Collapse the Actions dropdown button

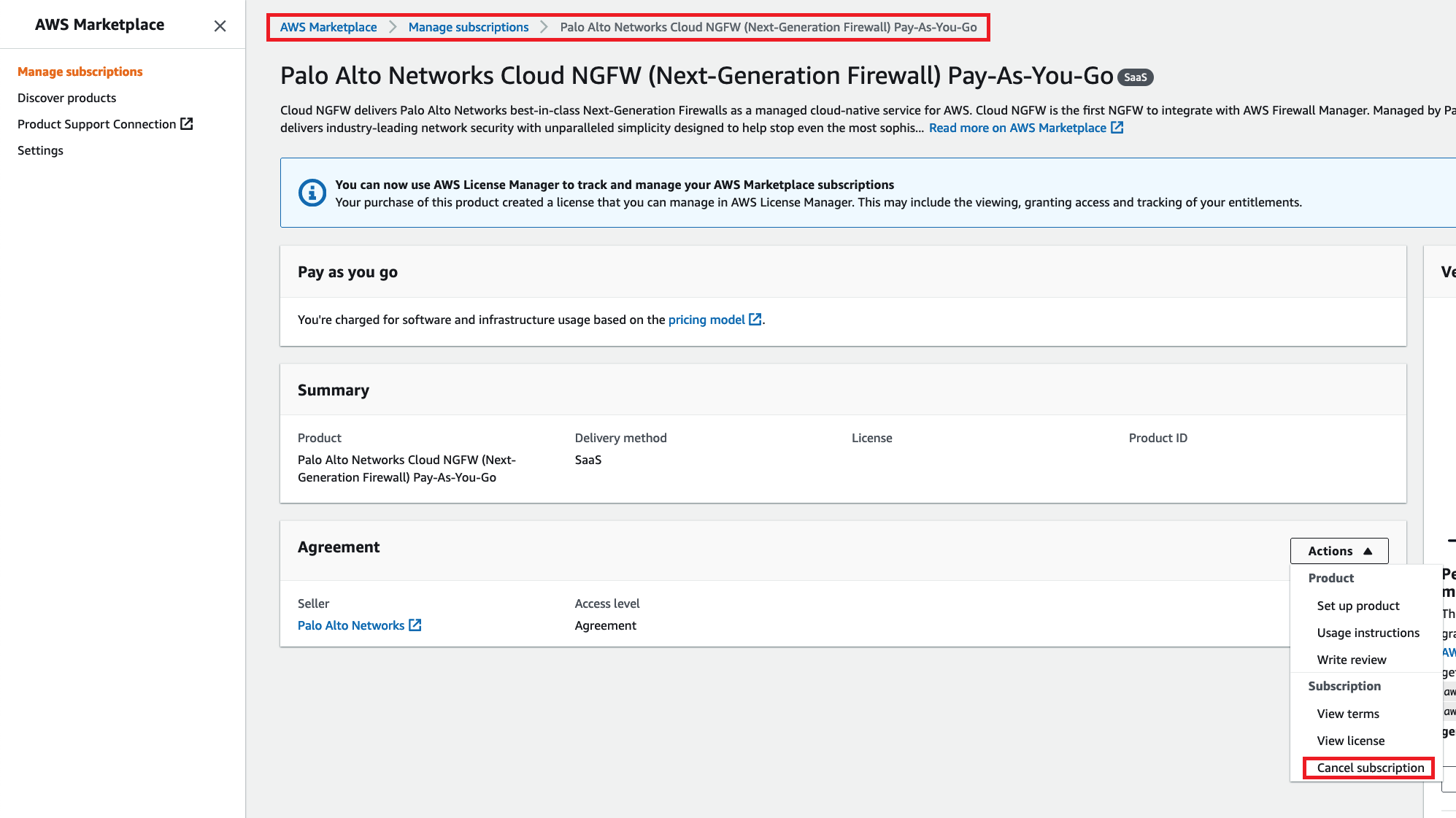click(x=1339, y=551)
